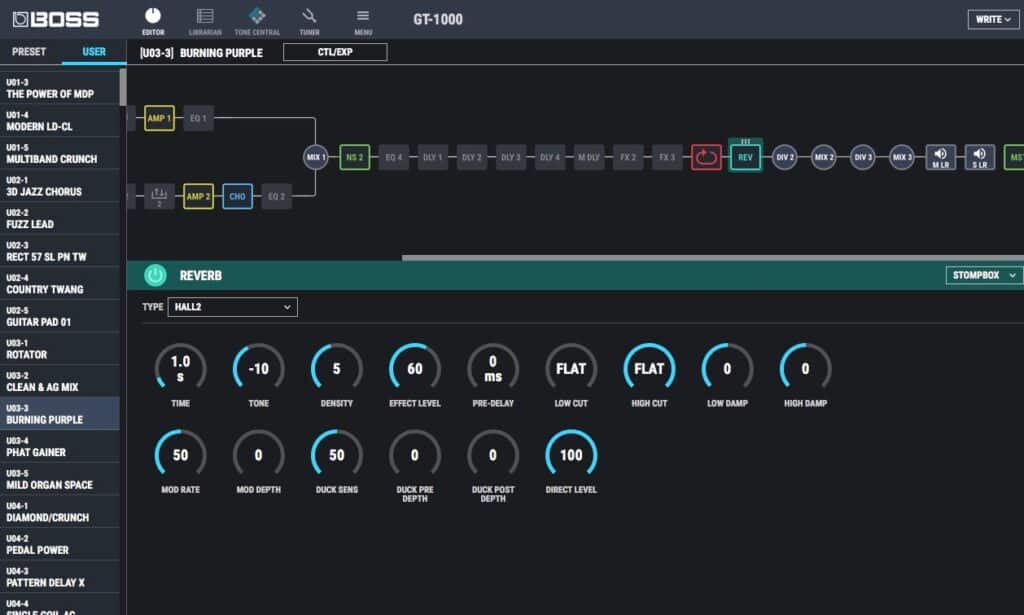The width and height of the screenshot is (1024, 615).
Task: Open the WRITE dropdown
Action: (993, 20)
